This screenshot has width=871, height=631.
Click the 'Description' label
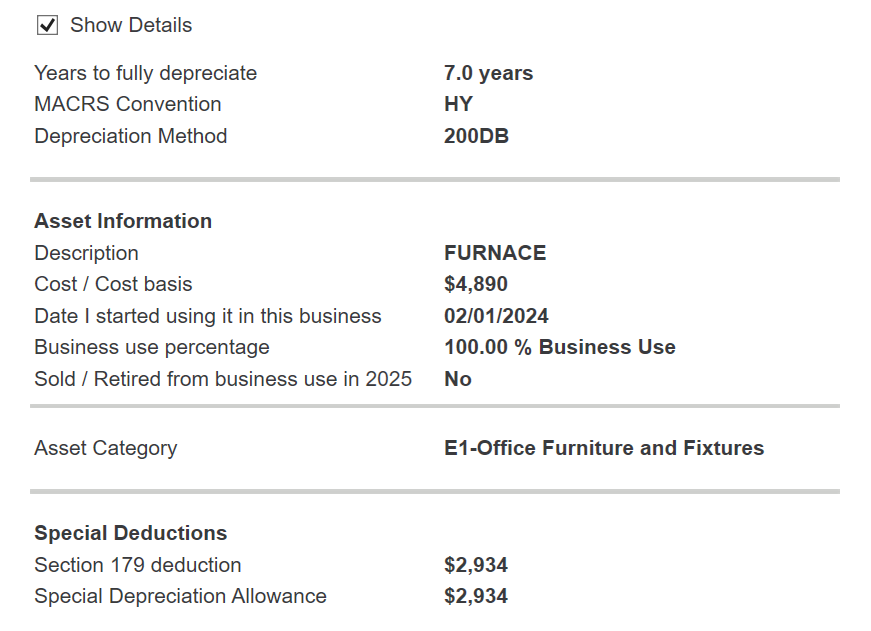pyautogui.click(x=86, y=253)
